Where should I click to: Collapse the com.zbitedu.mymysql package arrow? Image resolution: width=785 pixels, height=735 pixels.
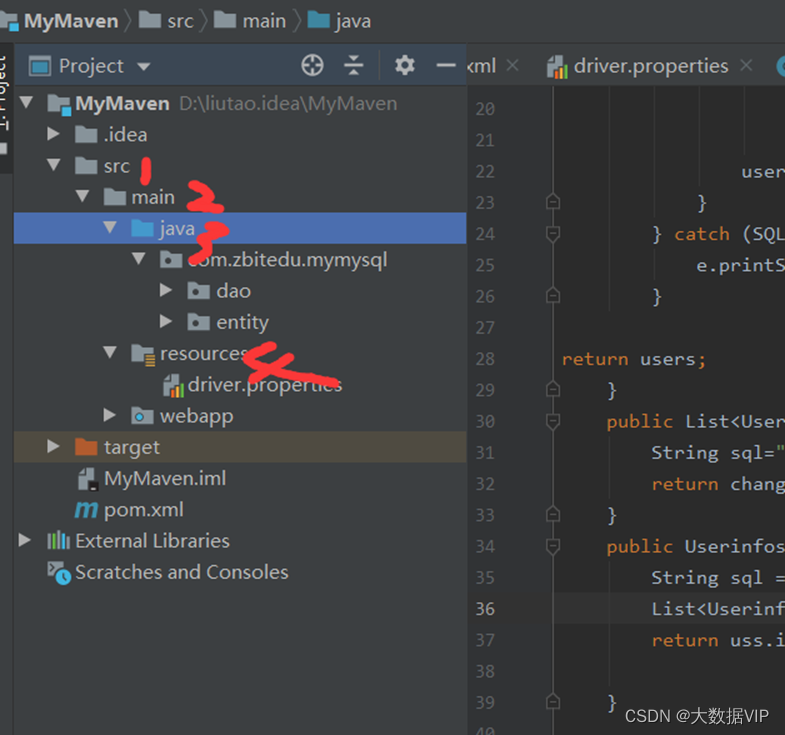click(x=138, y=259)
